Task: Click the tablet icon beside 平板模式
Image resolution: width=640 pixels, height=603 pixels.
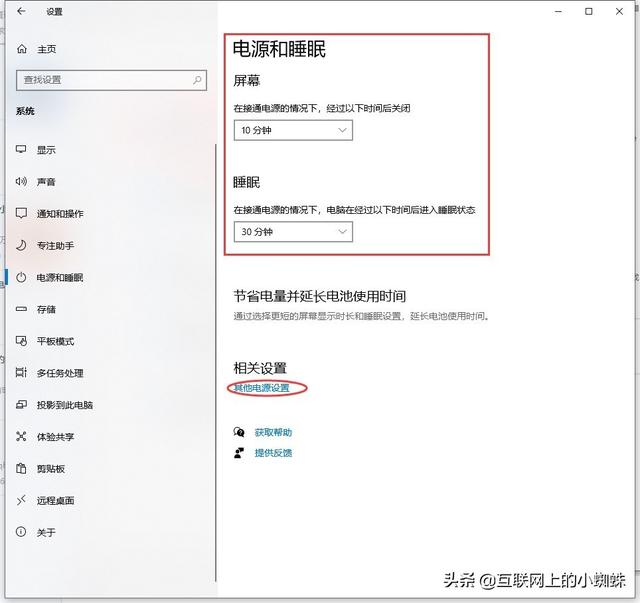Action: (x=21, y=341)
